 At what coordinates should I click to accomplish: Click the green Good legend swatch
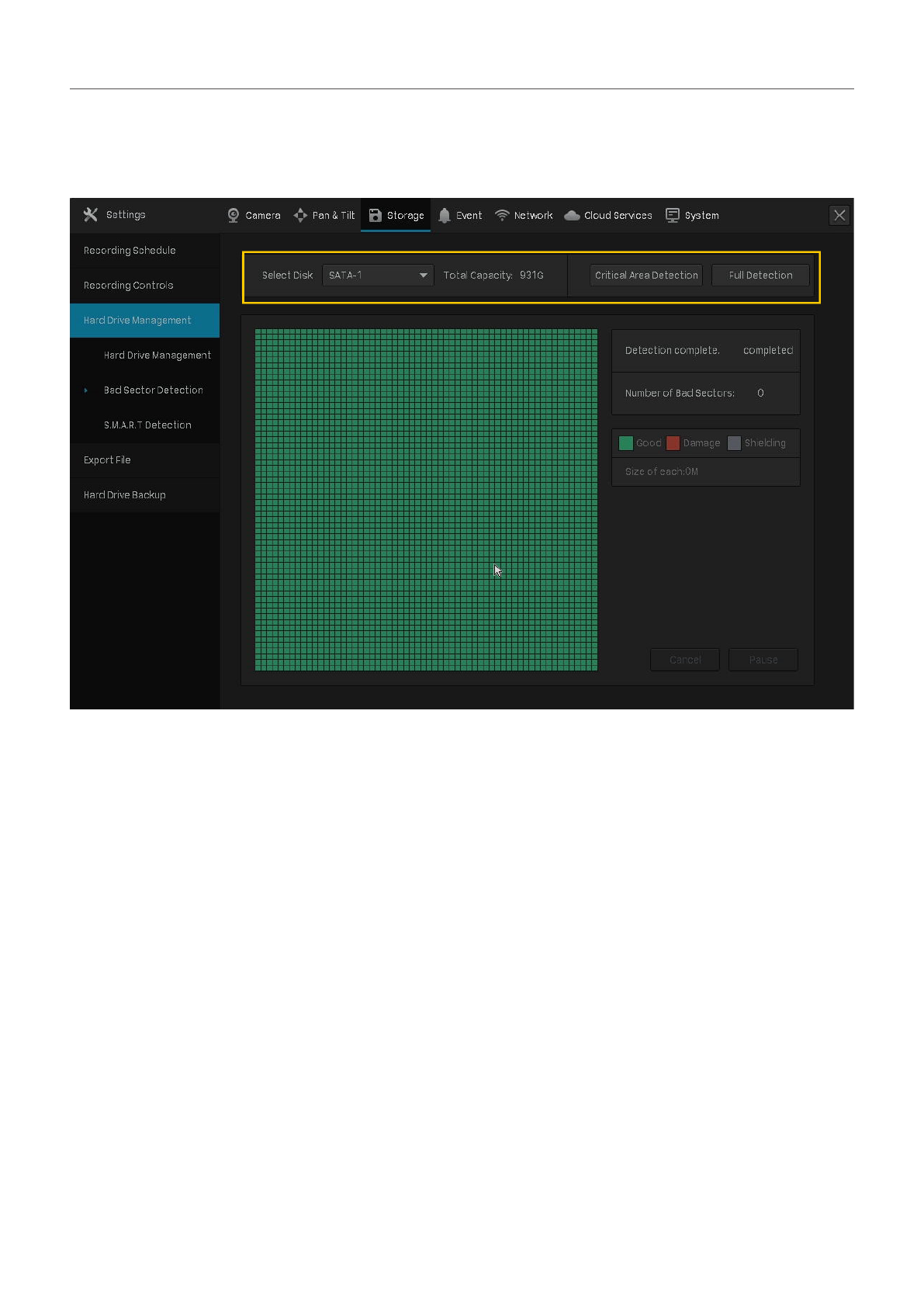coord(626,443)
